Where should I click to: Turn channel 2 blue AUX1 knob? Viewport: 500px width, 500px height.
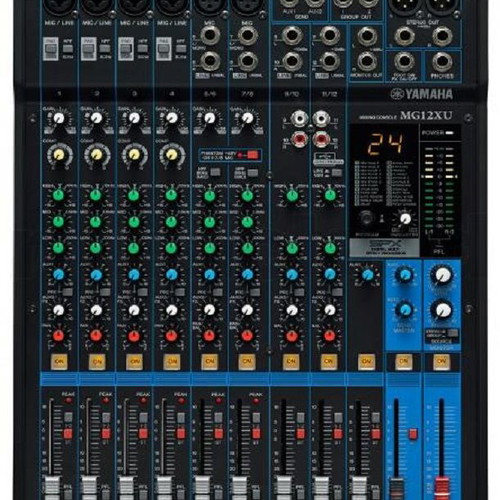pos(96,274)
